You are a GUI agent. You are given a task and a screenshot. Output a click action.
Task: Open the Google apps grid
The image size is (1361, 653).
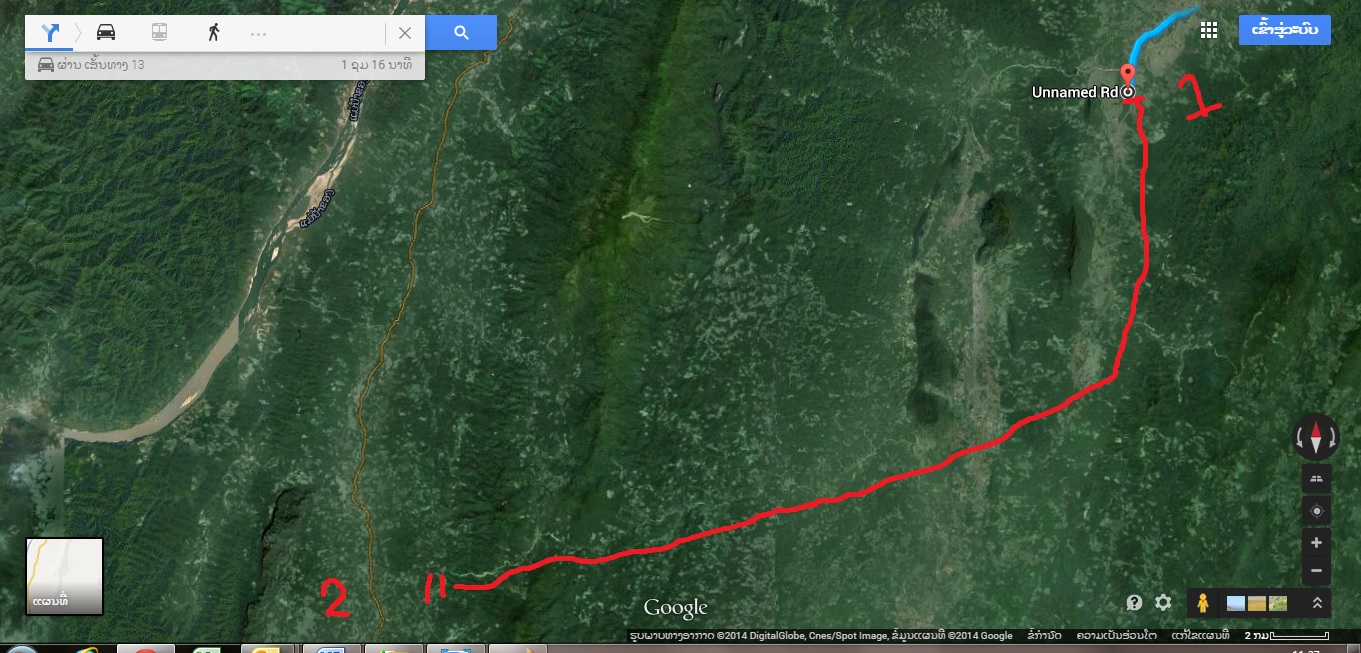click(x=1208, y=30)
